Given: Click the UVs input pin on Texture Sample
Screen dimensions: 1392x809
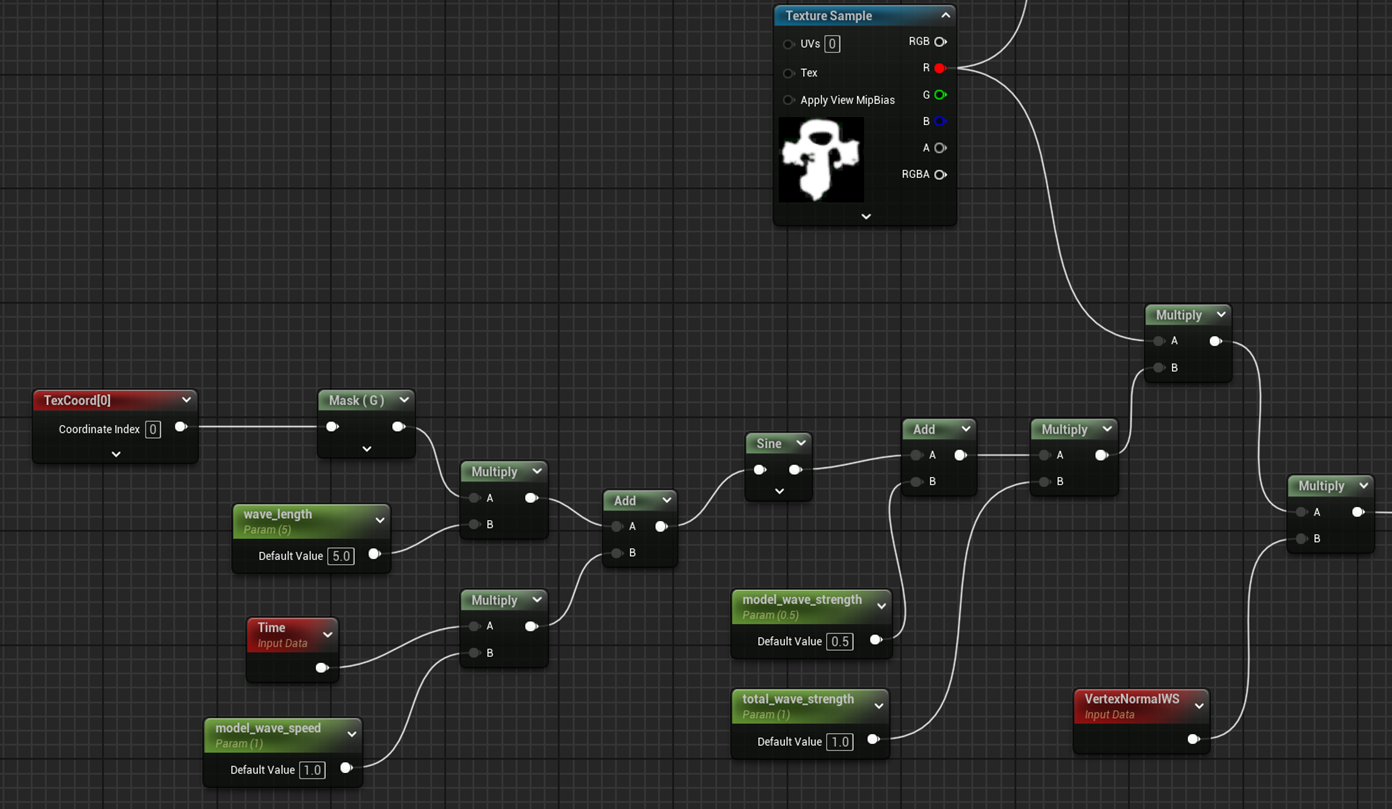Looking at the screenshot, I should pos(789,44).
